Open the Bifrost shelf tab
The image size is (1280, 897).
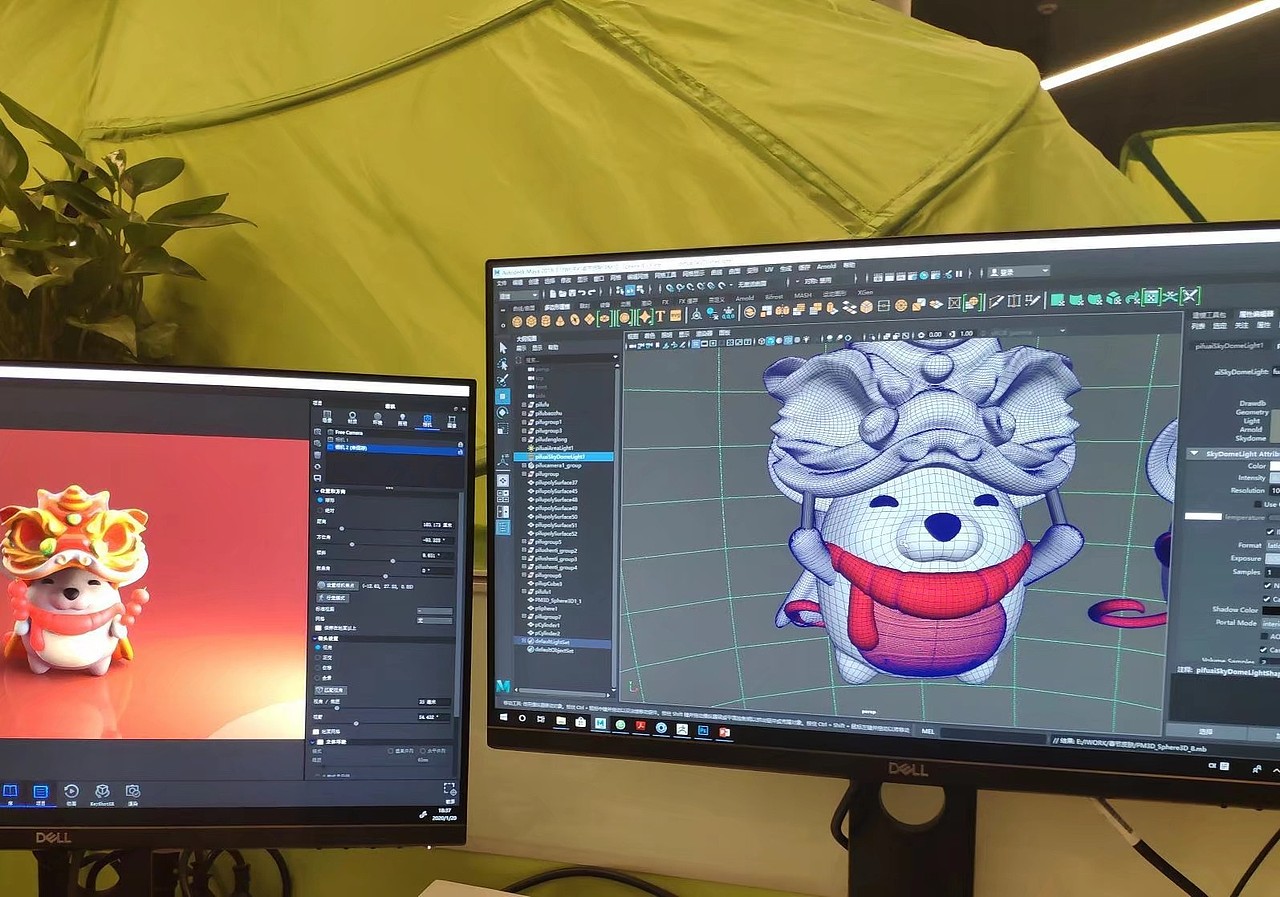774,297
